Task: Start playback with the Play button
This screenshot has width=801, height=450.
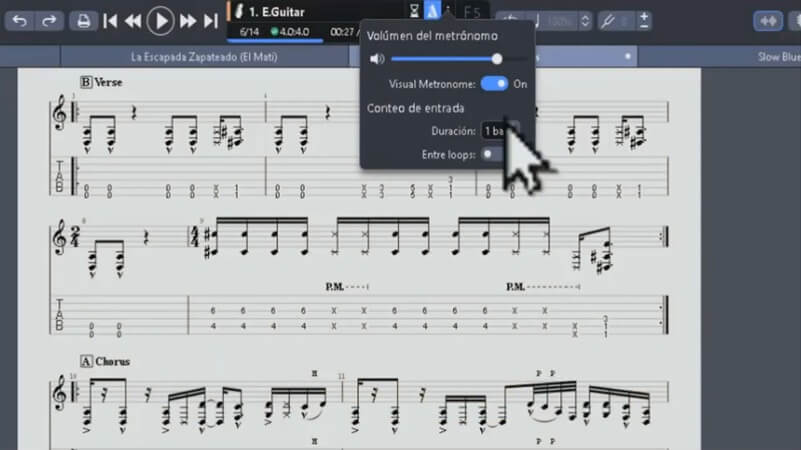Action: (160, 21)
